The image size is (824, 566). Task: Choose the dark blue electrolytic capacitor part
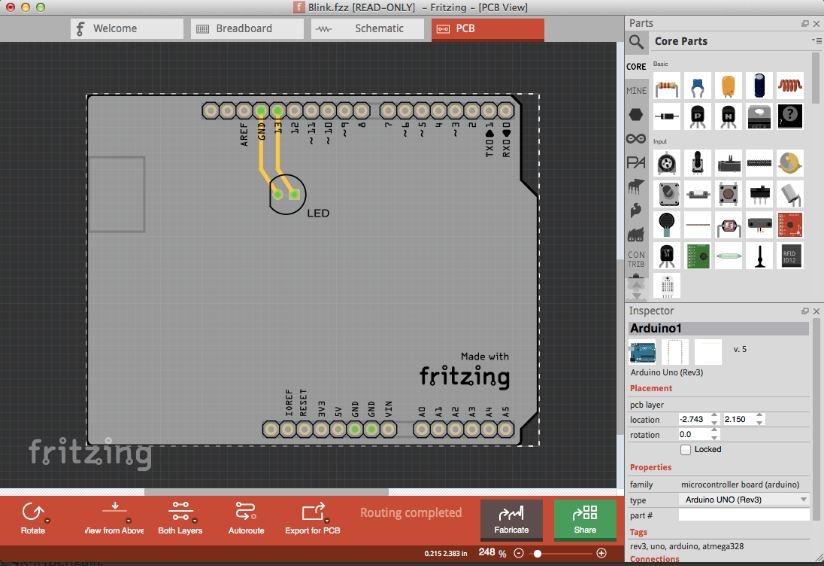click(x=759, y=86)
